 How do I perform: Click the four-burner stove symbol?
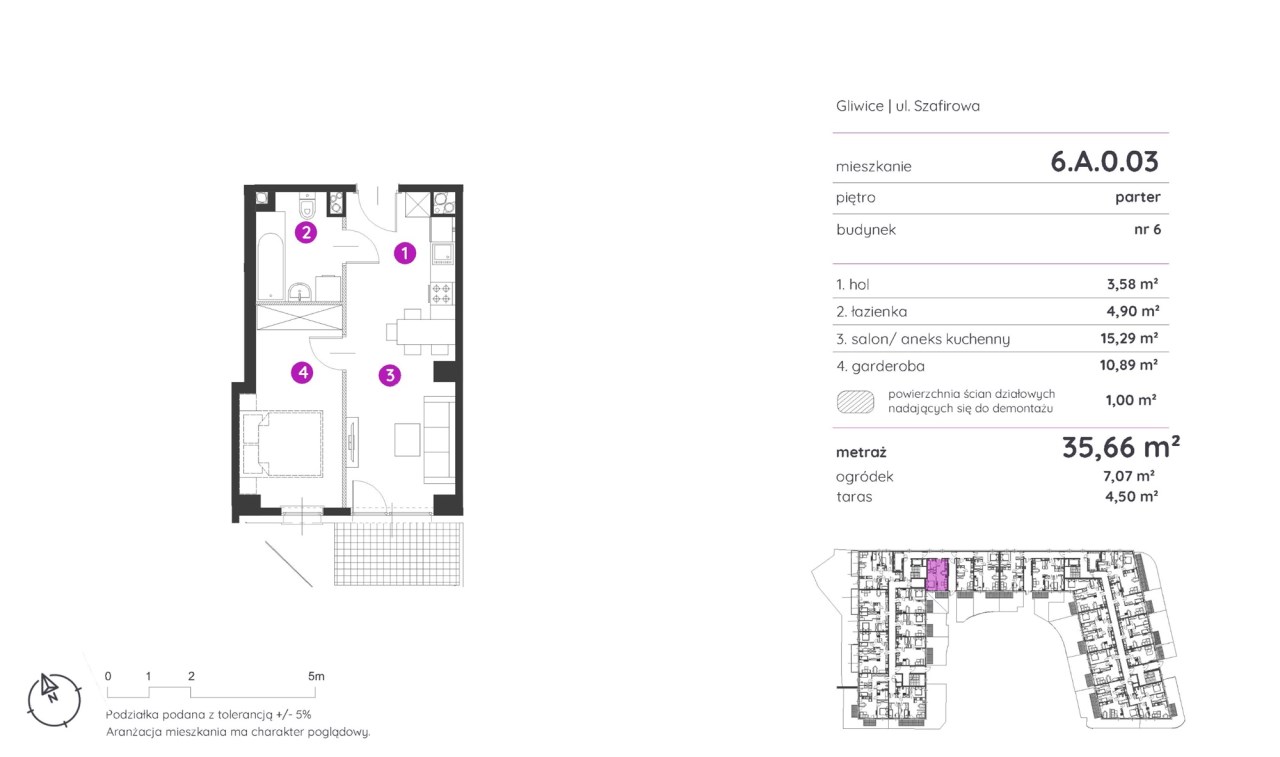point(442,294)
